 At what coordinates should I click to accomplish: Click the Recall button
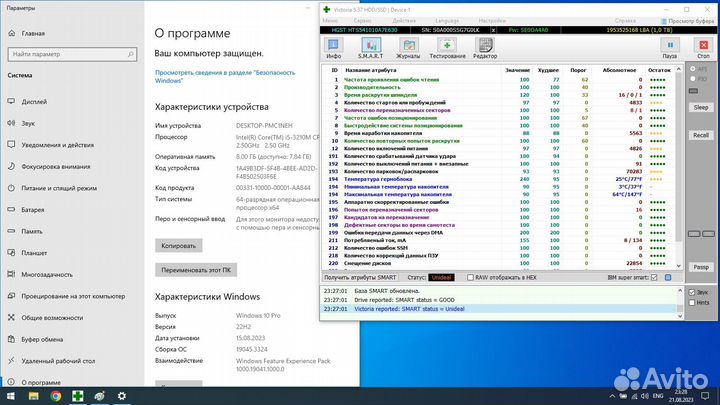tap(701, 135)
